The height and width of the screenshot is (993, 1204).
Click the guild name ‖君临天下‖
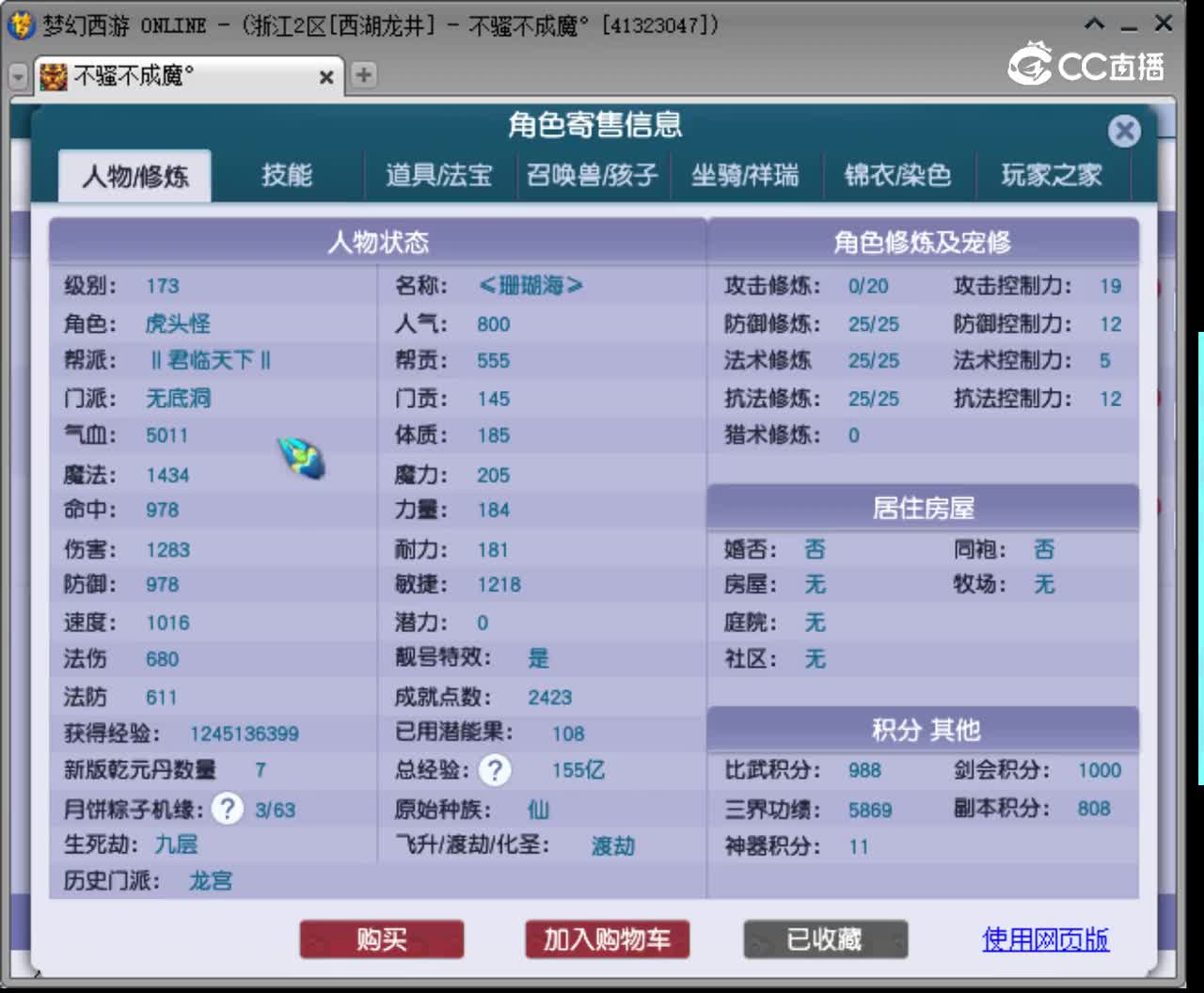click(x=210, y=360)
